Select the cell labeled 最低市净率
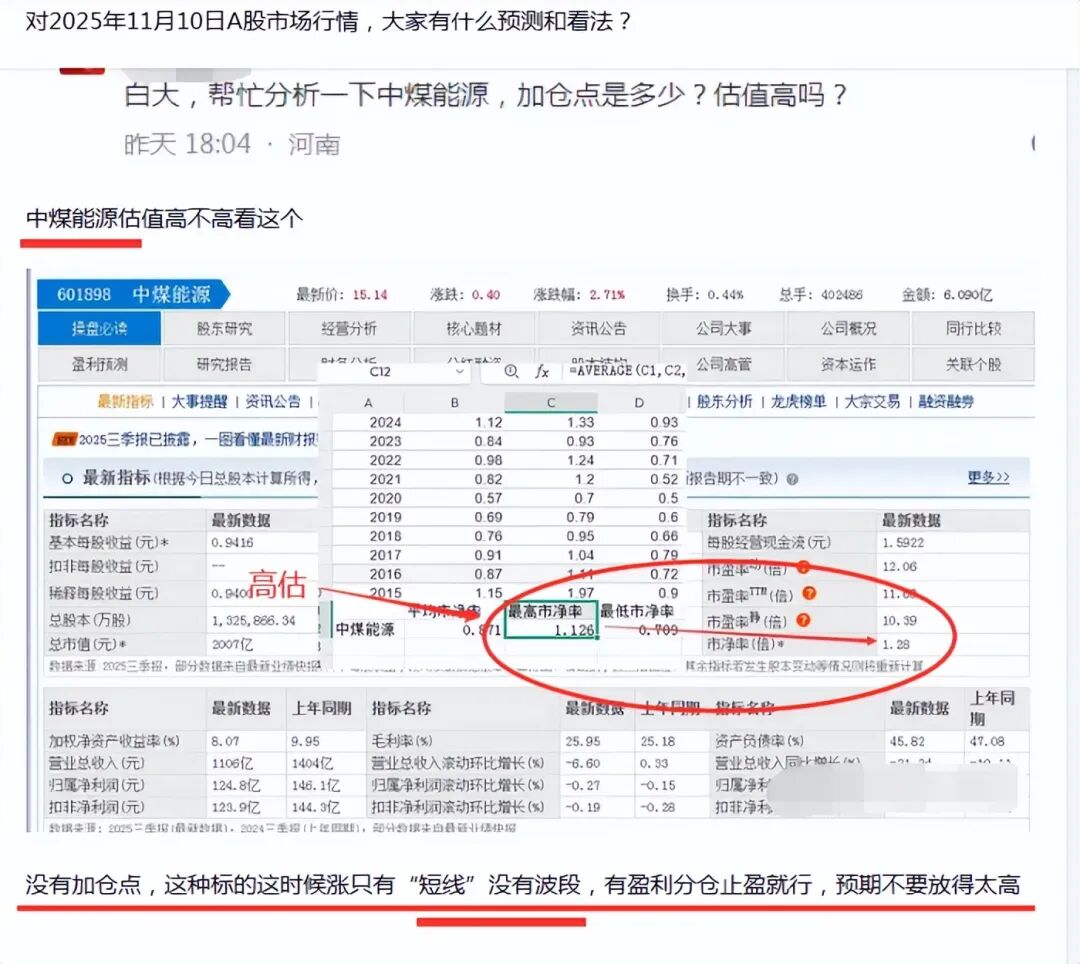Image resolution: width=1080 pixels, height=964 pixels. point(636,611)
